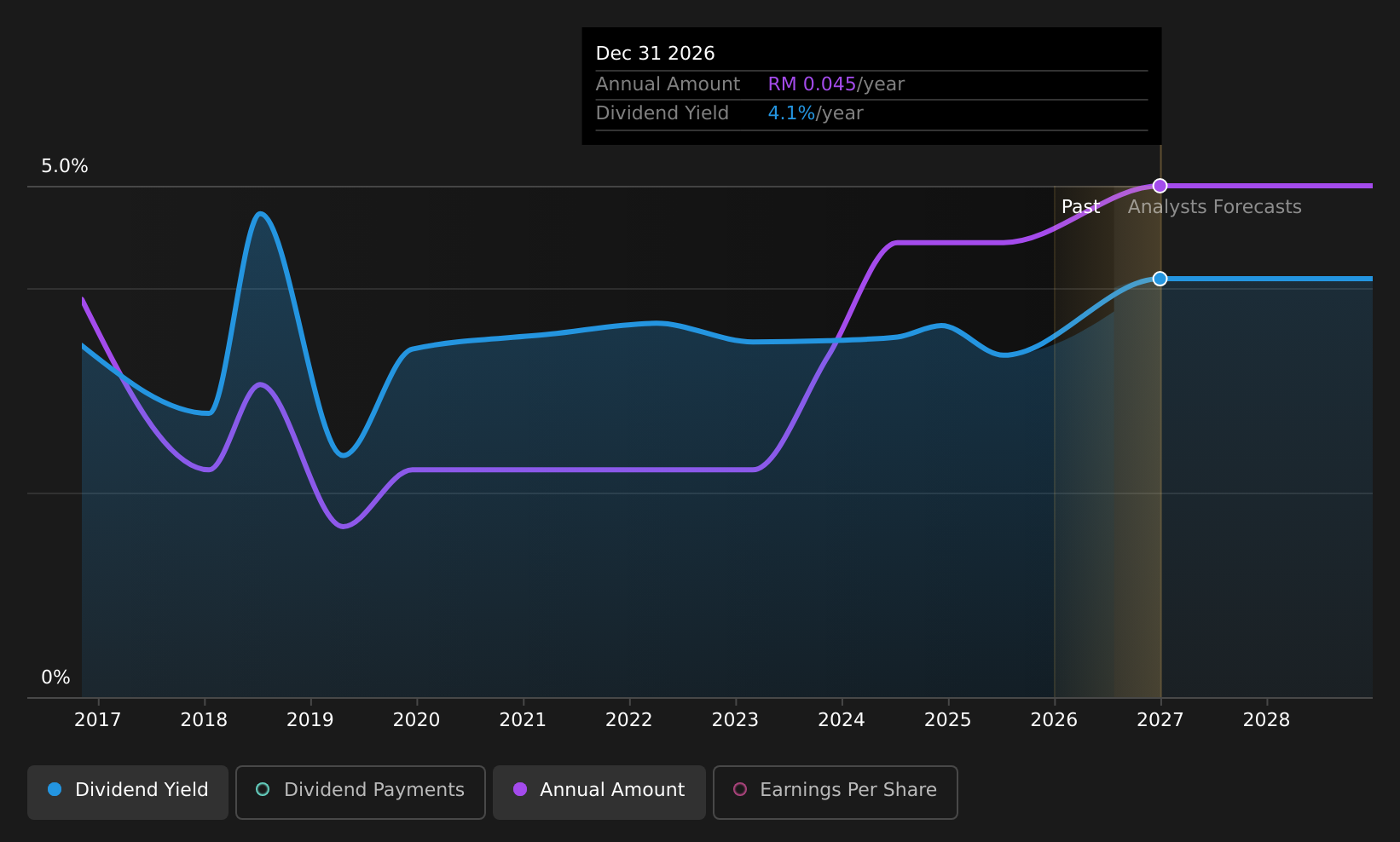Click the 5.0% y-axis label

pyautogui.click(x=65, y=166)
